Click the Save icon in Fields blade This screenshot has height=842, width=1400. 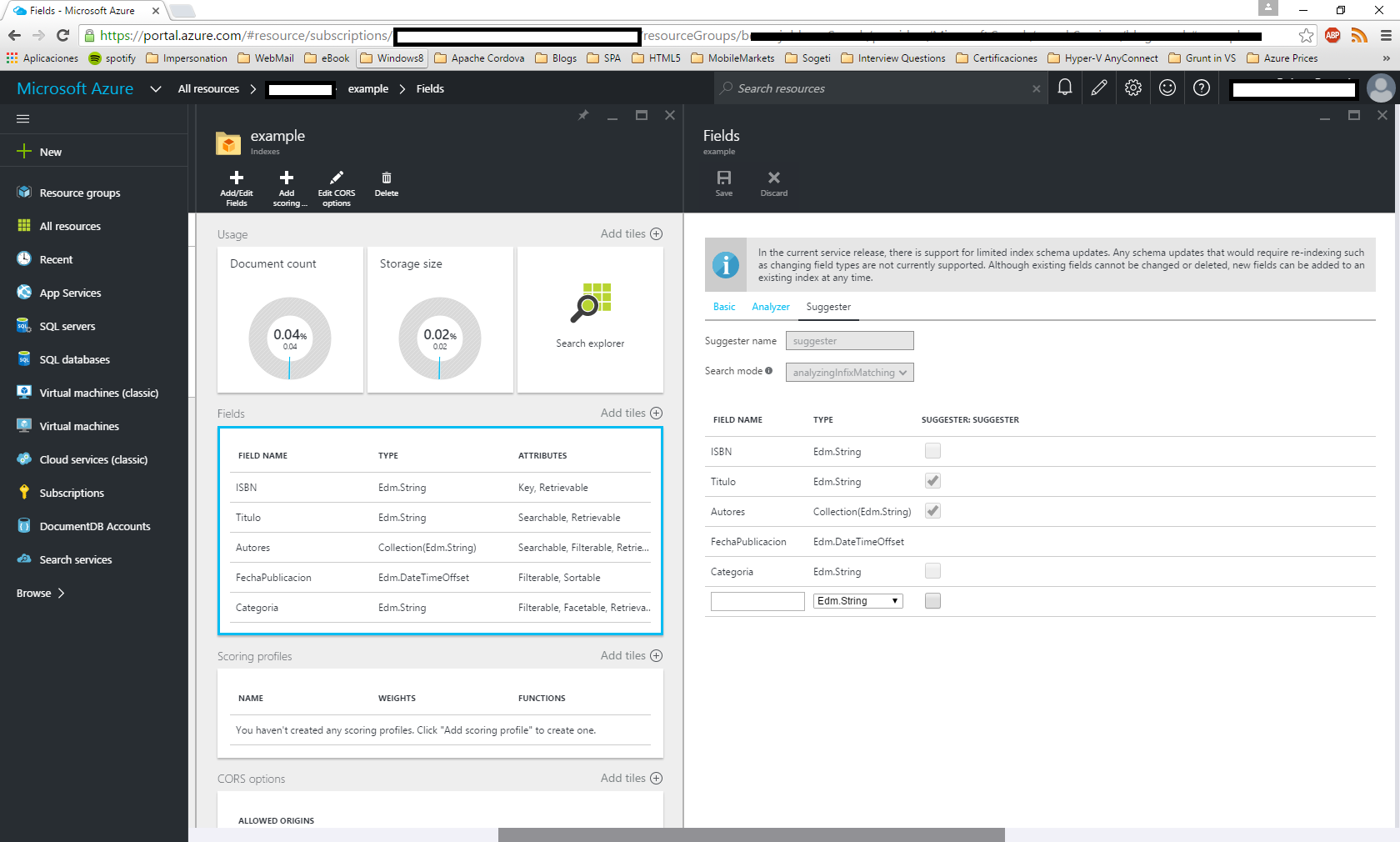[723, 182]
